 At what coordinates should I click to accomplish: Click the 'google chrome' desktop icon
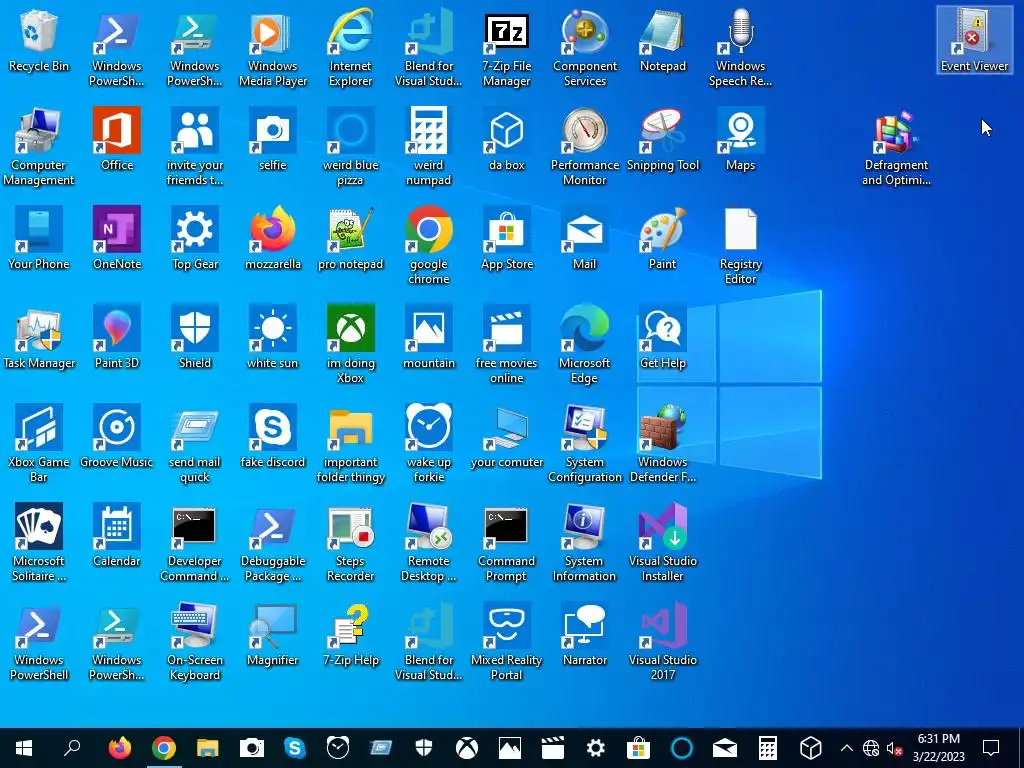pos(428,246)
